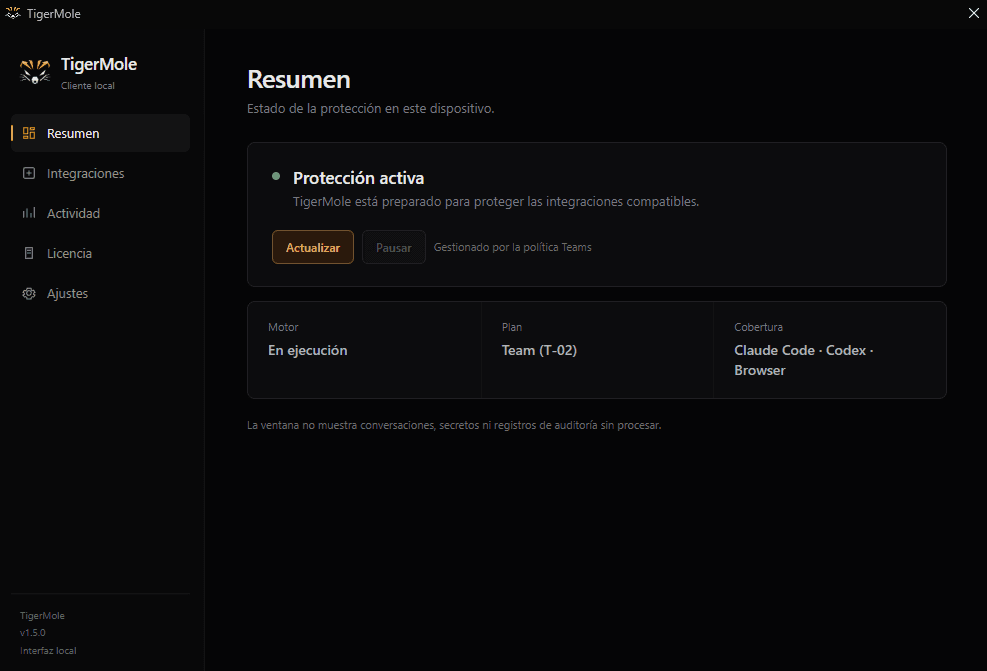Click the TigerMole footer label above version
The width and height of the screenshot is (987, 671).
coord(42,615)
